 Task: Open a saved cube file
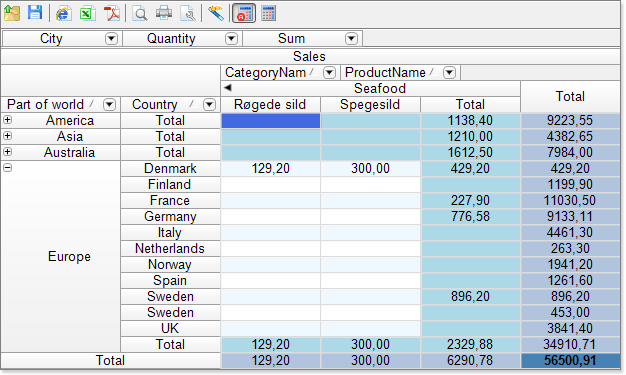[x=12, y=14]
